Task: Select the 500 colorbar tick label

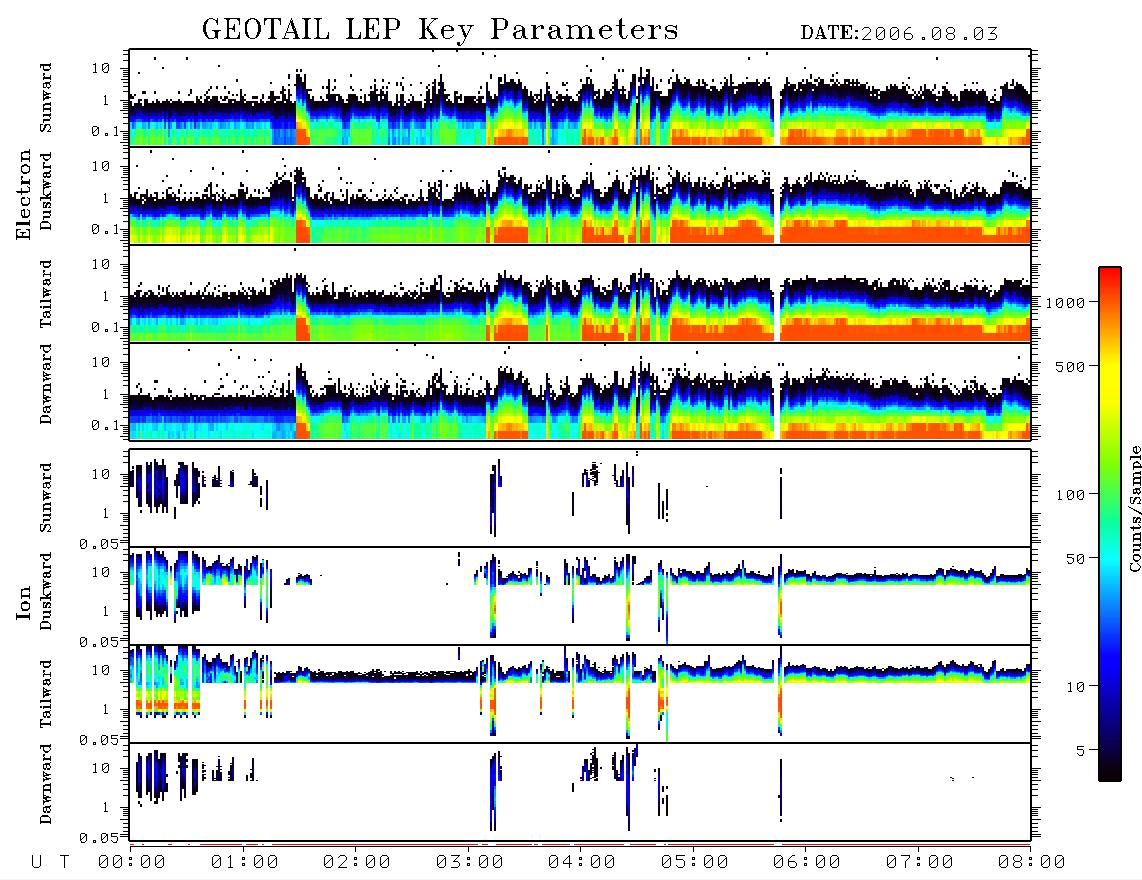Action: click(1070, 366)
